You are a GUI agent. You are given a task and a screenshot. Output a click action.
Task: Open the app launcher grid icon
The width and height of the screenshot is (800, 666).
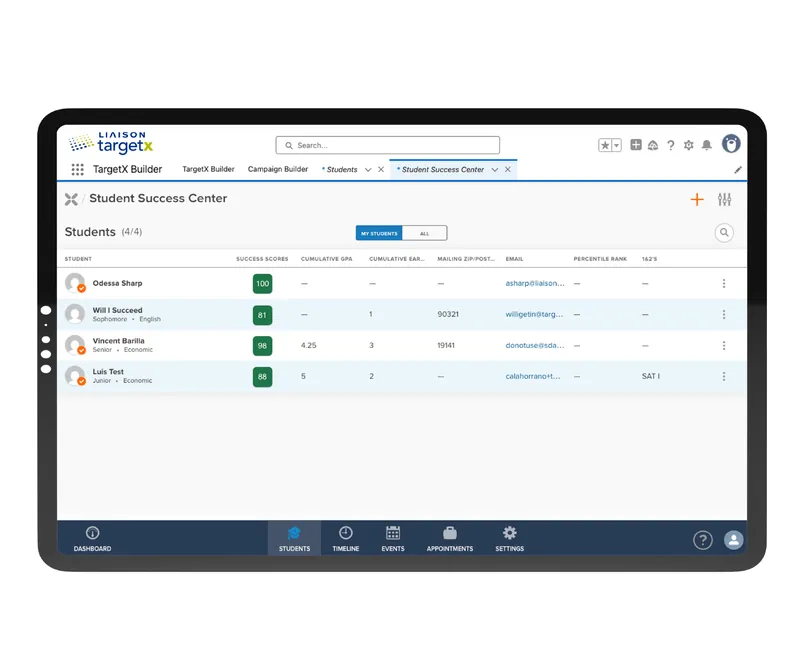click(78, 169)
